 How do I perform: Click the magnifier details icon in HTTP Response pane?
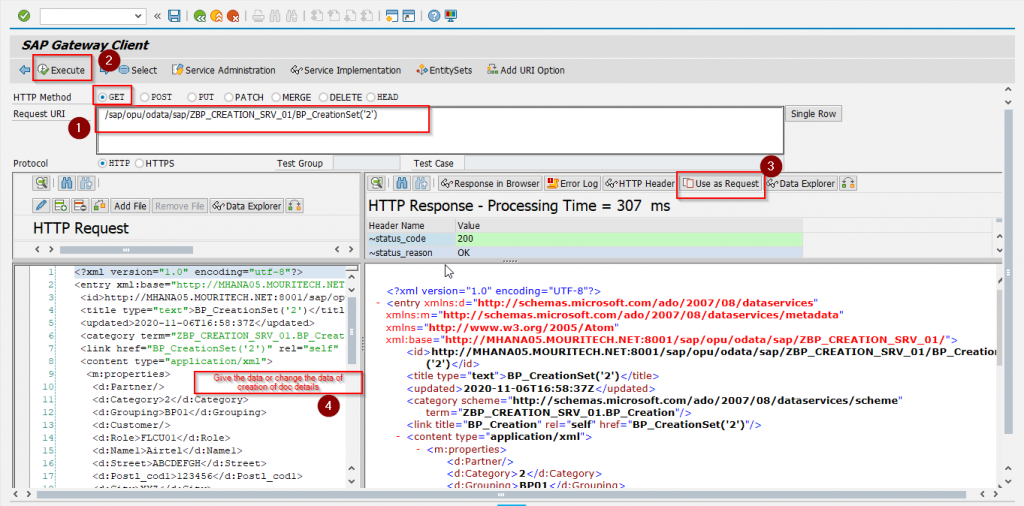(x=376, y=183)
